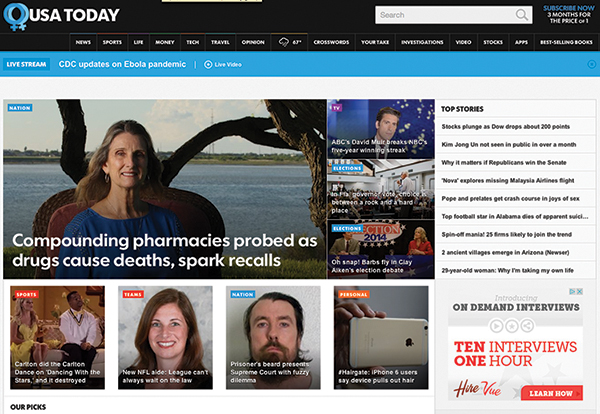The image size is (600, 414).
Task: Open the 29-year-old woman story
Action: tap(507, 271)
